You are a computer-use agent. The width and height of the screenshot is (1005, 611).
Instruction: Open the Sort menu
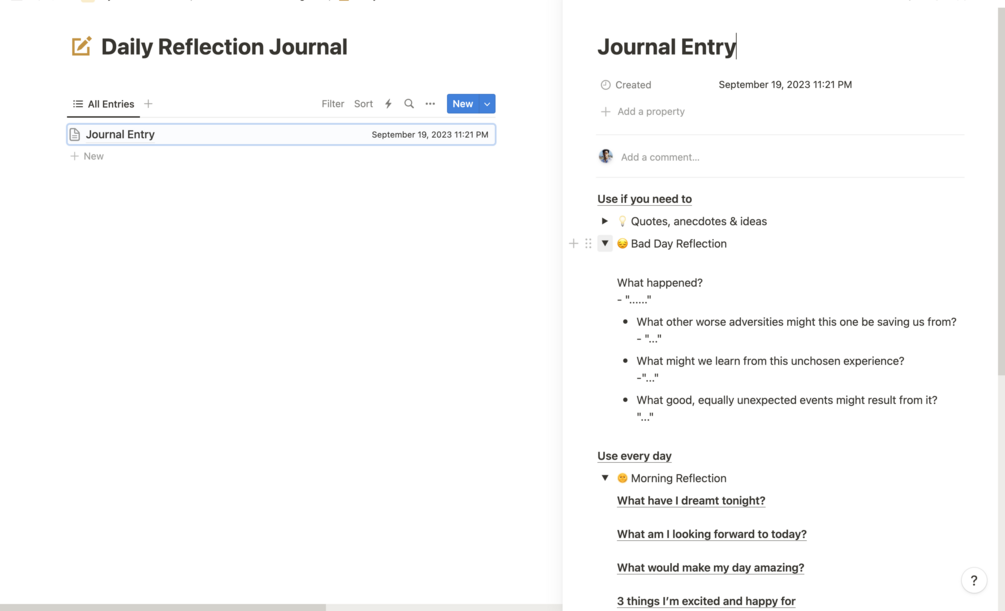363,104
